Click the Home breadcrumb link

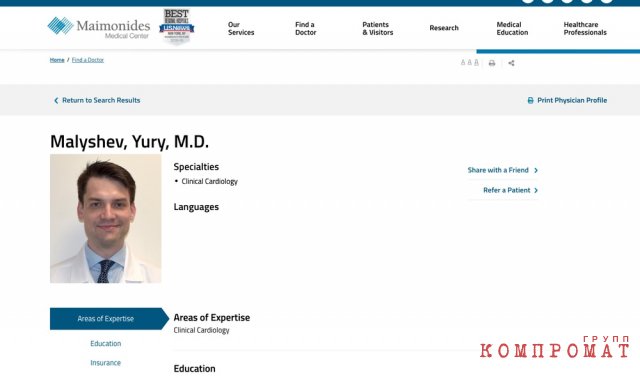pos(57,60)
